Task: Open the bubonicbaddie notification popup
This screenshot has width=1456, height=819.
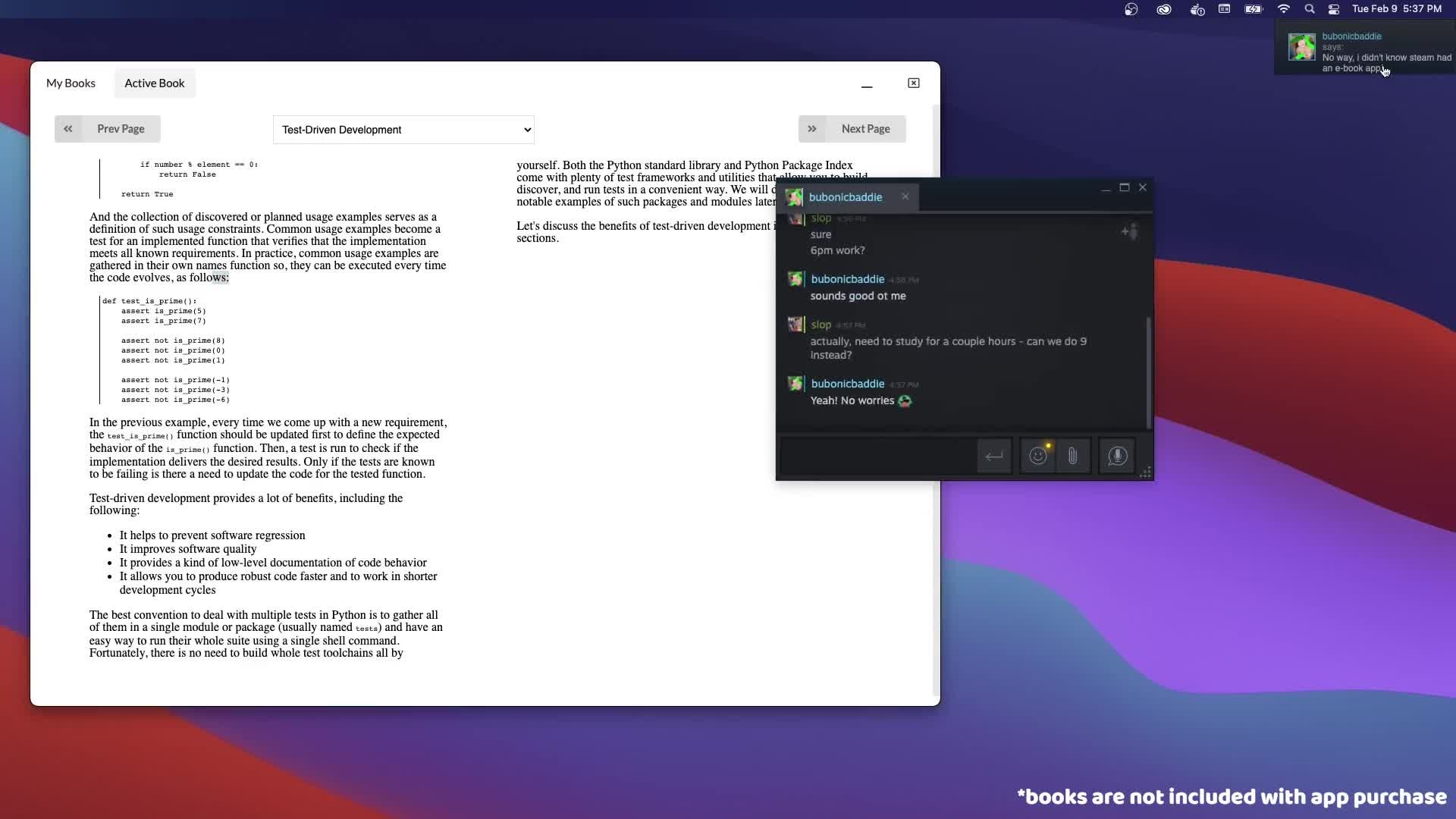Action: click(x=1365, y=52)
